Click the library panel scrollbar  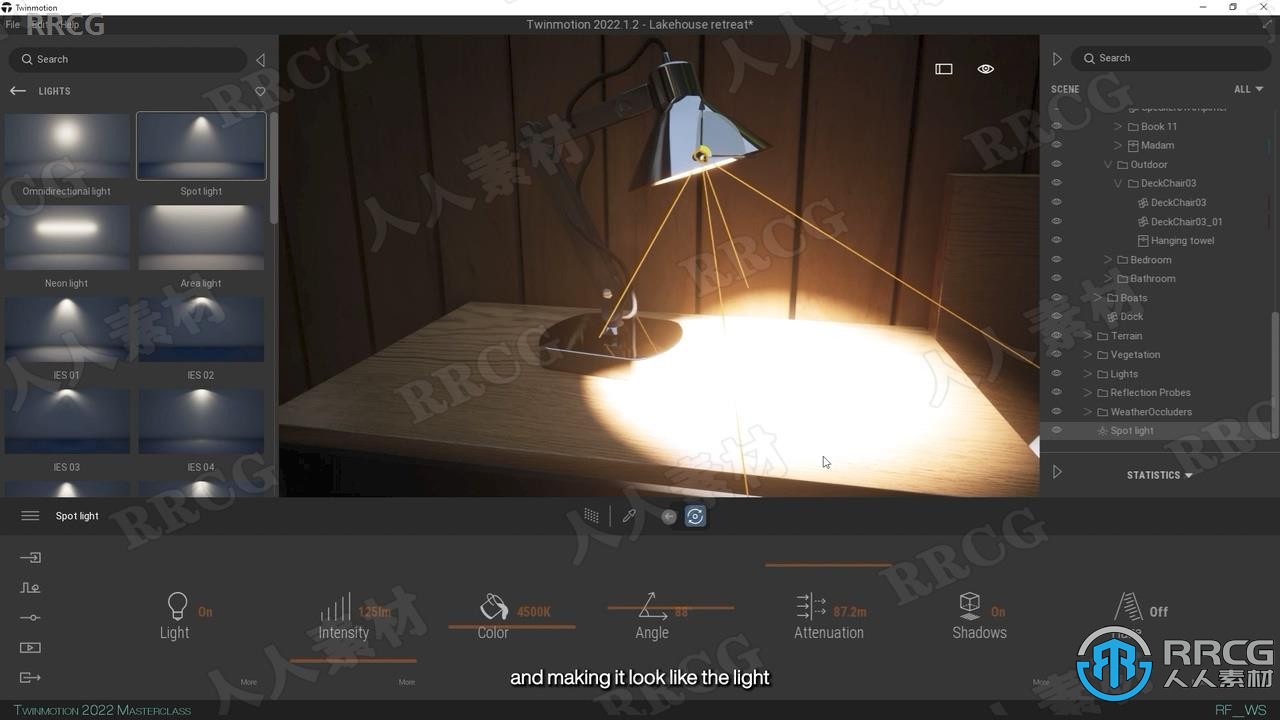(274, 166)
